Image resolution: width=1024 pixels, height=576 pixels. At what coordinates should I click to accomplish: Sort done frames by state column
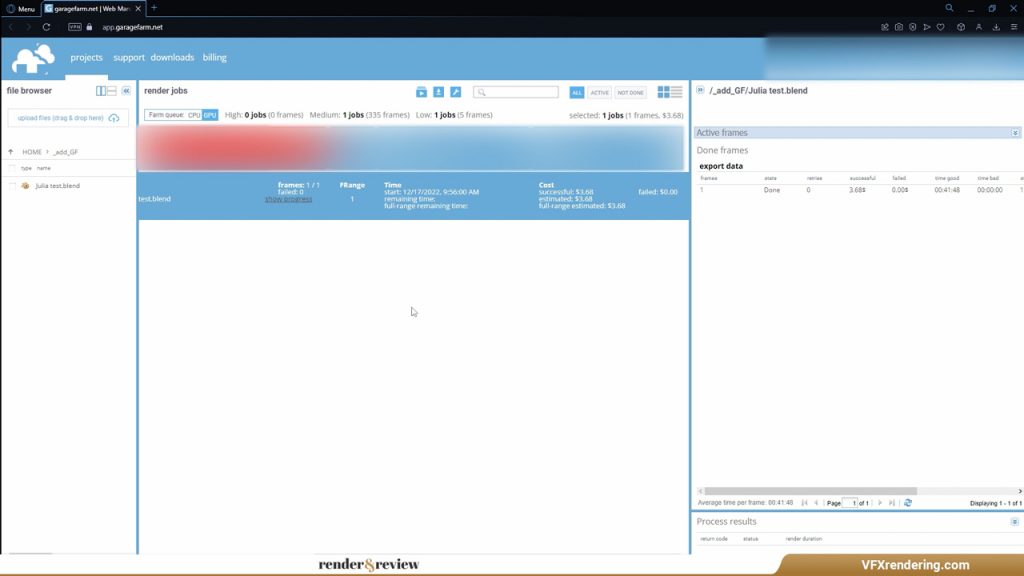point(771,178)
